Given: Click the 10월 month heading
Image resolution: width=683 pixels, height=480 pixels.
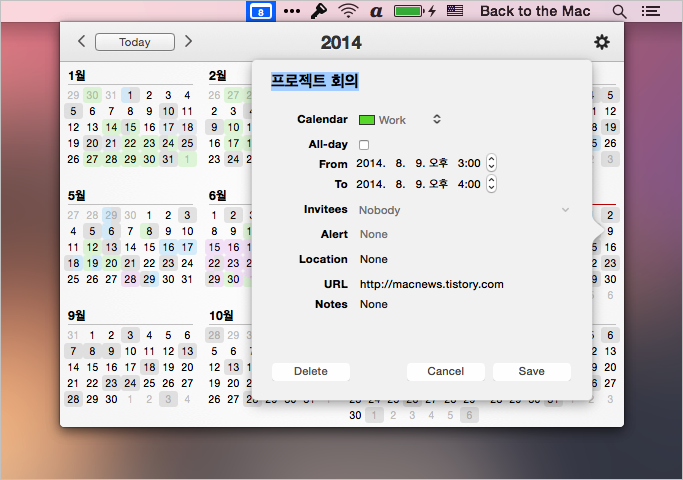Looking at the screenshot, I should point(221,315).
